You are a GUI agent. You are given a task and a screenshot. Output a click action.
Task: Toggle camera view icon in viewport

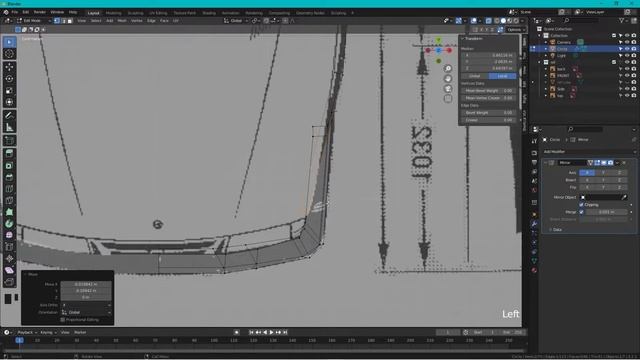click(x=448, y=89)
